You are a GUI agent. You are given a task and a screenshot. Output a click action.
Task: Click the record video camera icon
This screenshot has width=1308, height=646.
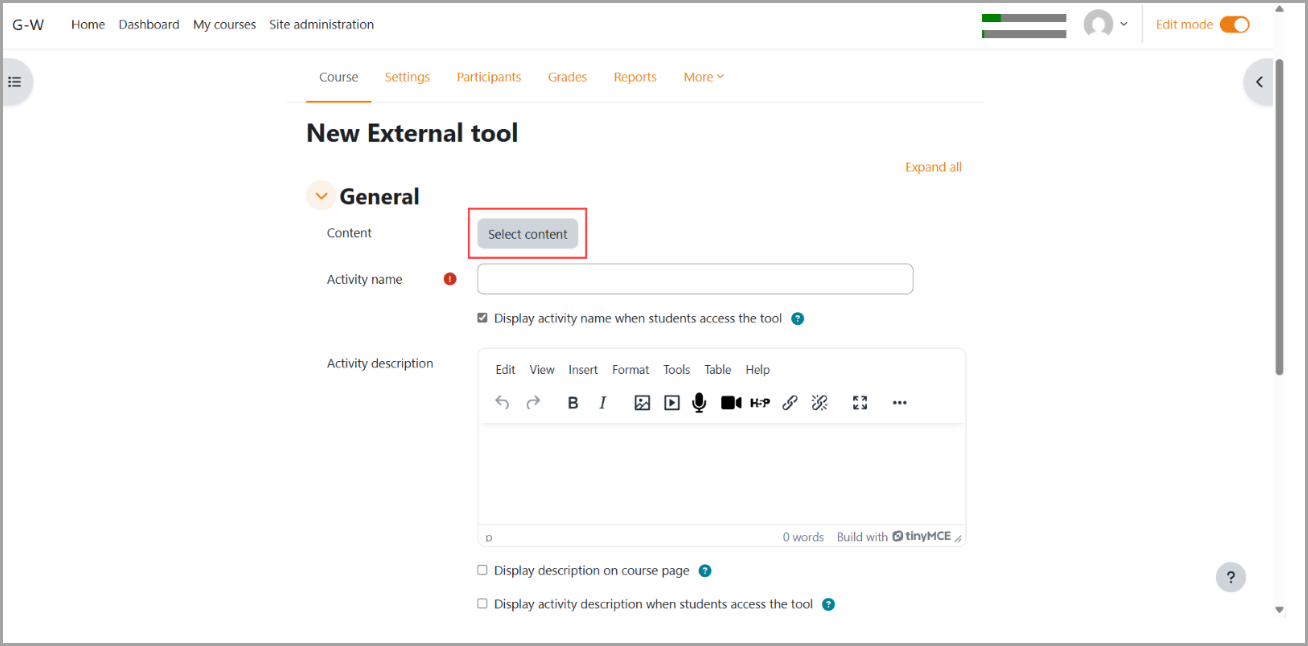click(731, 403)
